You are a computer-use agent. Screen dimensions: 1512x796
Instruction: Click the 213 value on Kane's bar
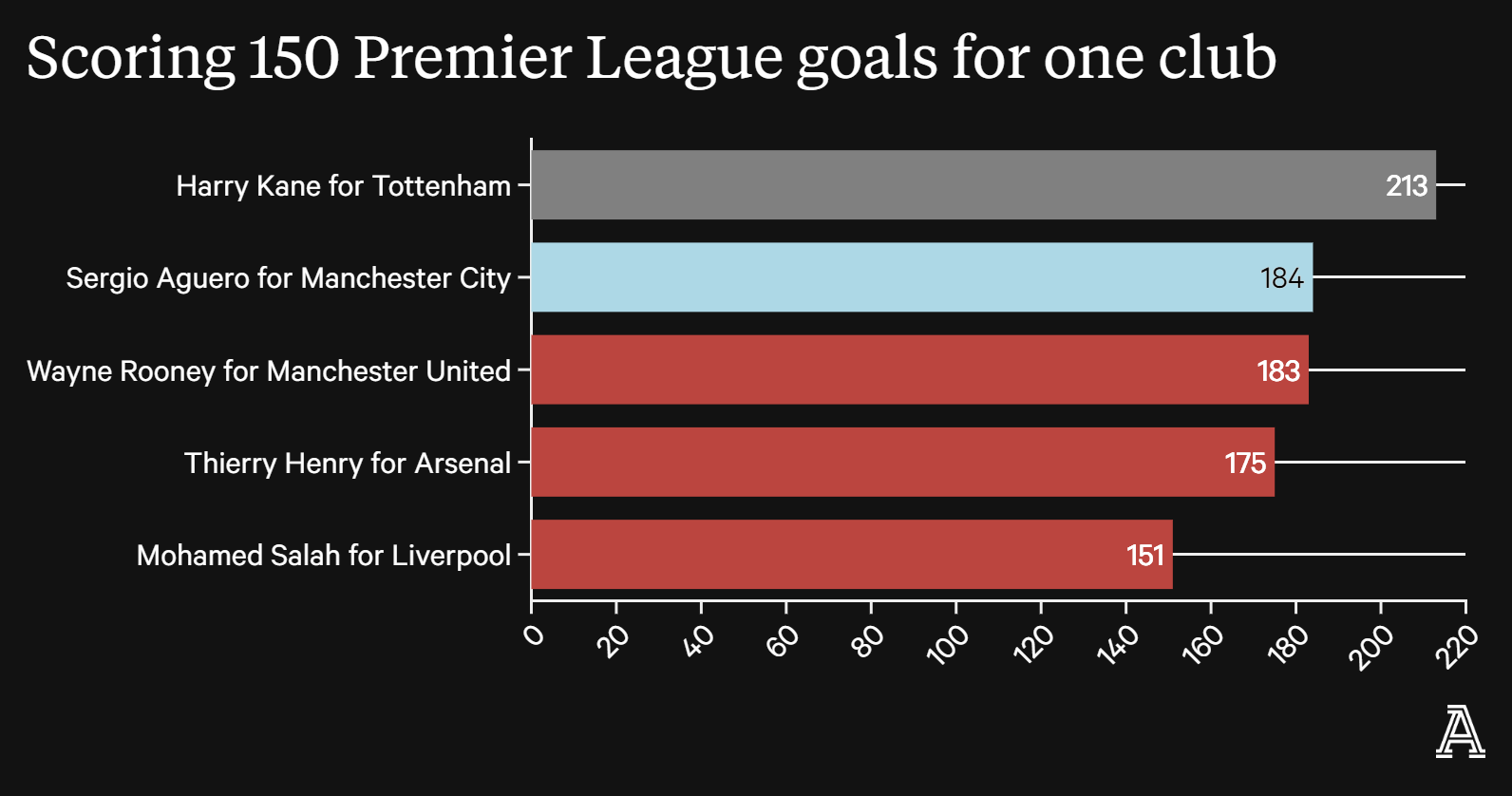1406,185
